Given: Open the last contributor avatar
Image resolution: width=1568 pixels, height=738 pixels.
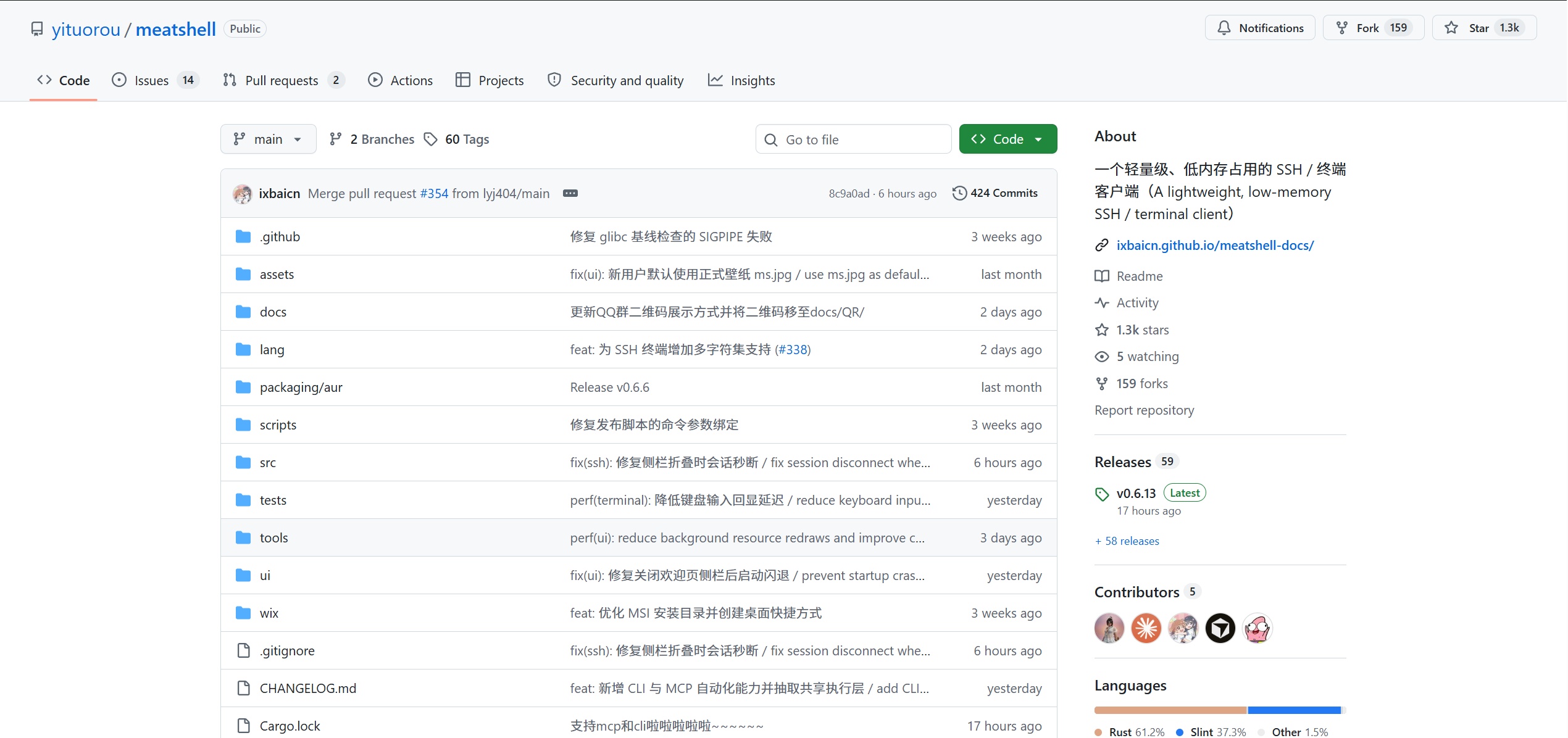Looking at the screenshot, I should 1257,629.
